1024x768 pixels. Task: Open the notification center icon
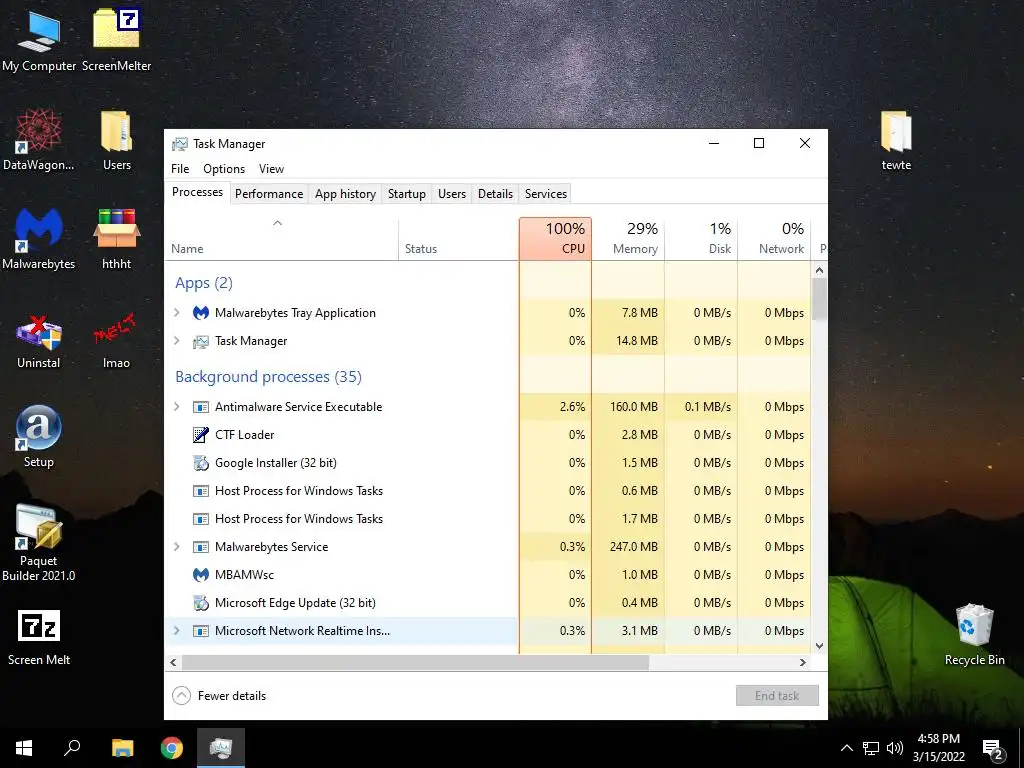tap(993, 748)
